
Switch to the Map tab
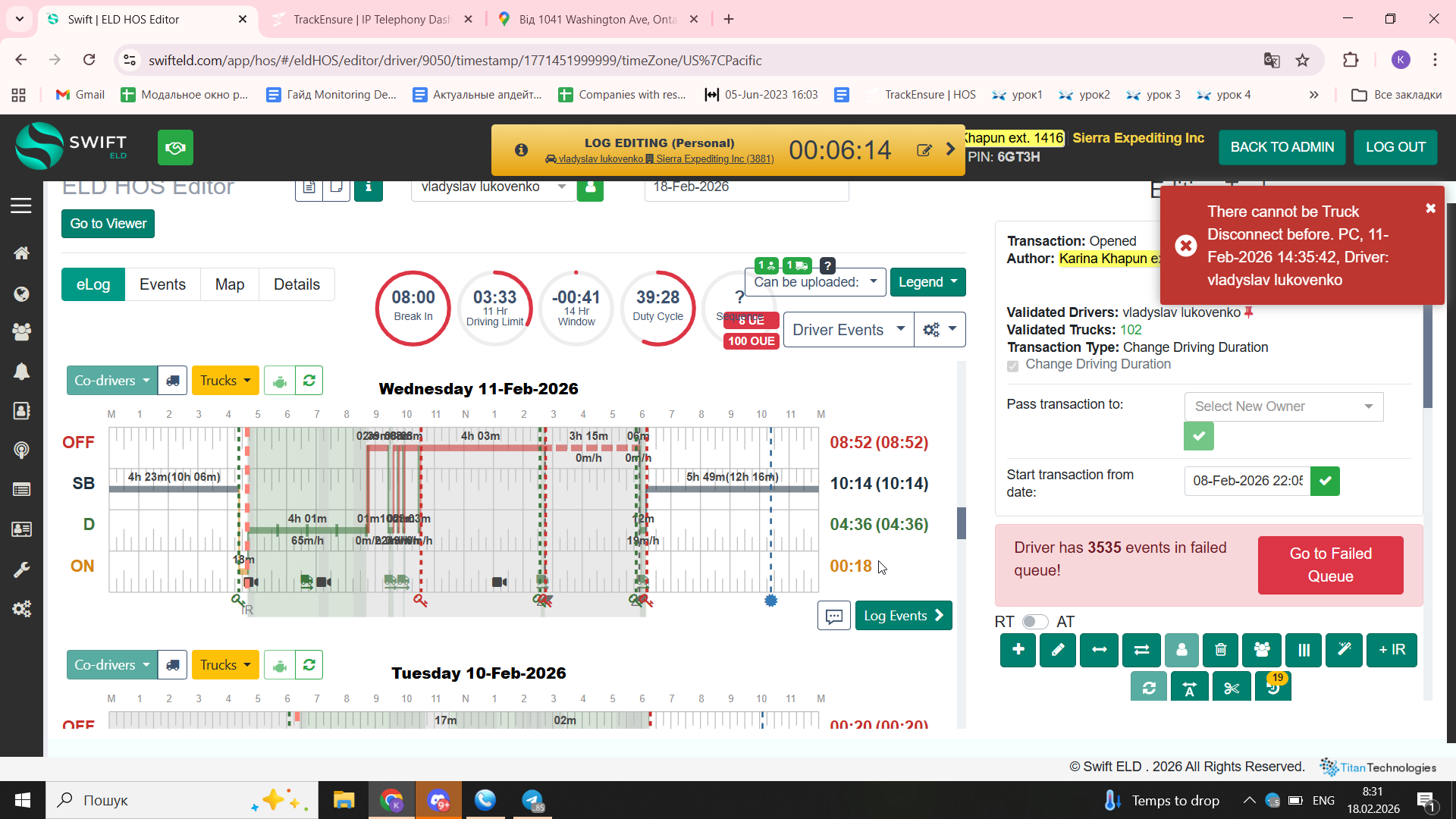pyautogui.click(x=229, y=284)
